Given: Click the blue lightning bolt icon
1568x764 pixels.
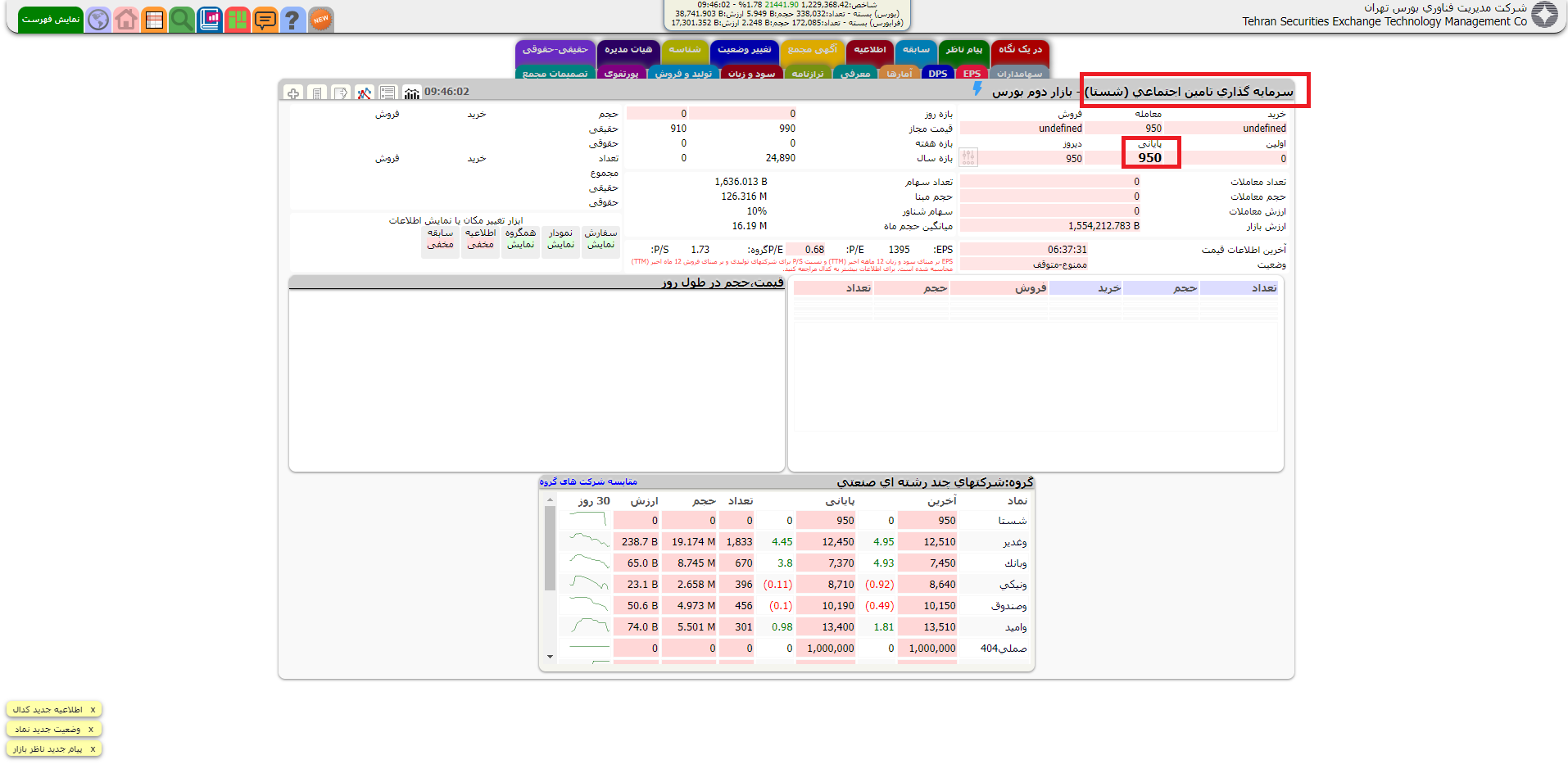Looking at the screenshot, I should pyautogui.click(x=977, y=89).
